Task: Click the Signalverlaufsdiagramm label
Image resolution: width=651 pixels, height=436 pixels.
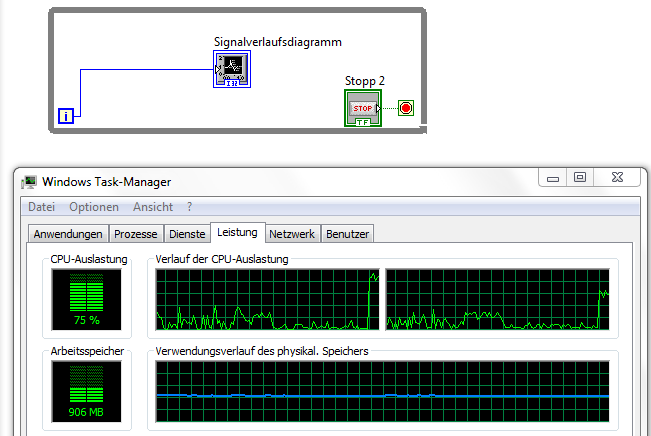Action: pos(278,42)
